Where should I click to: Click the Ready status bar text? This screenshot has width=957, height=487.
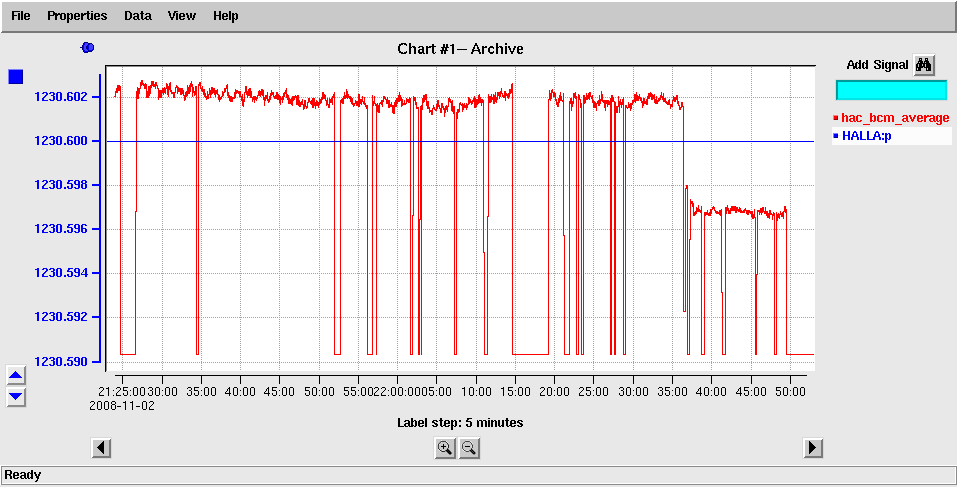pyautogui.click(x=23, y=475)
